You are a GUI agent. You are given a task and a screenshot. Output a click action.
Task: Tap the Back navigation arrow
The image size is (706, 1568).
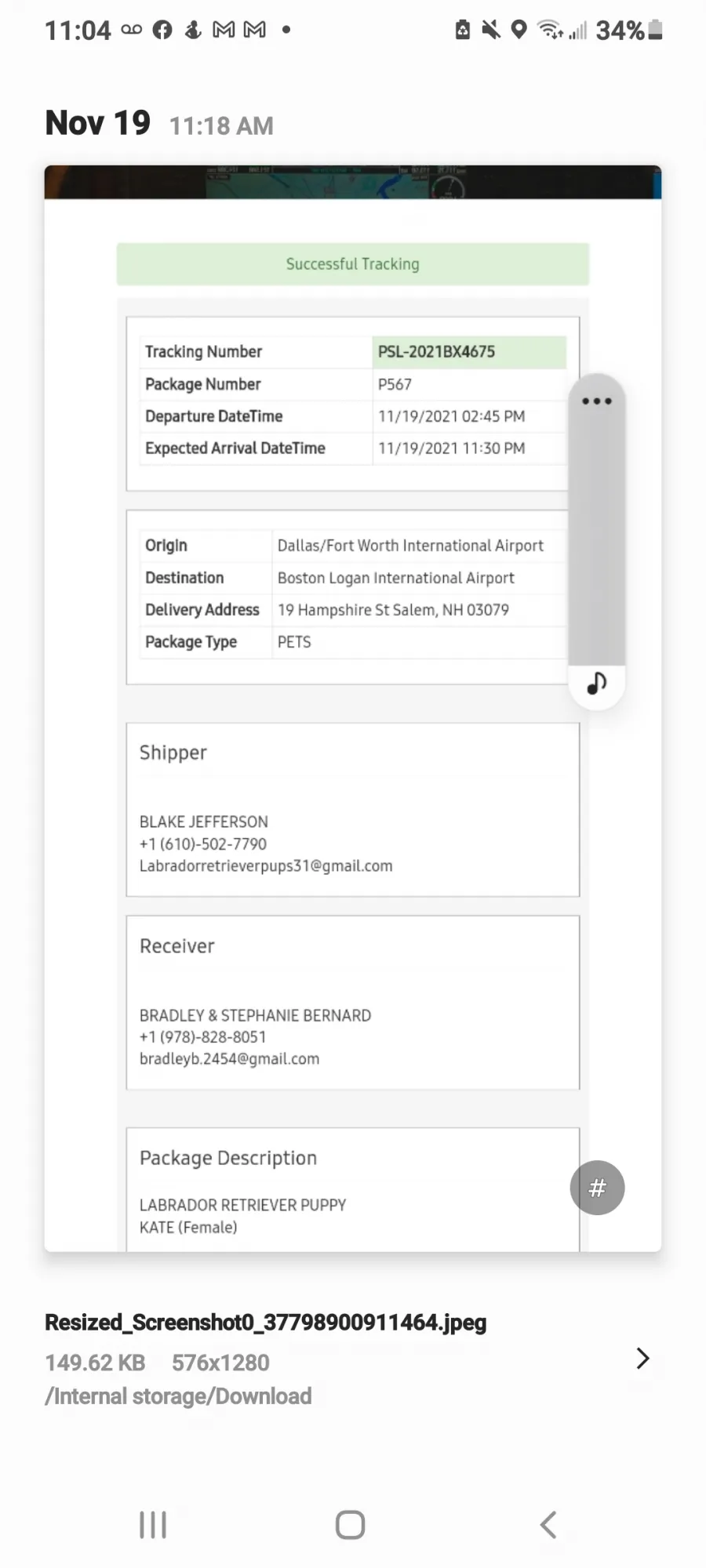(548, 1525)
